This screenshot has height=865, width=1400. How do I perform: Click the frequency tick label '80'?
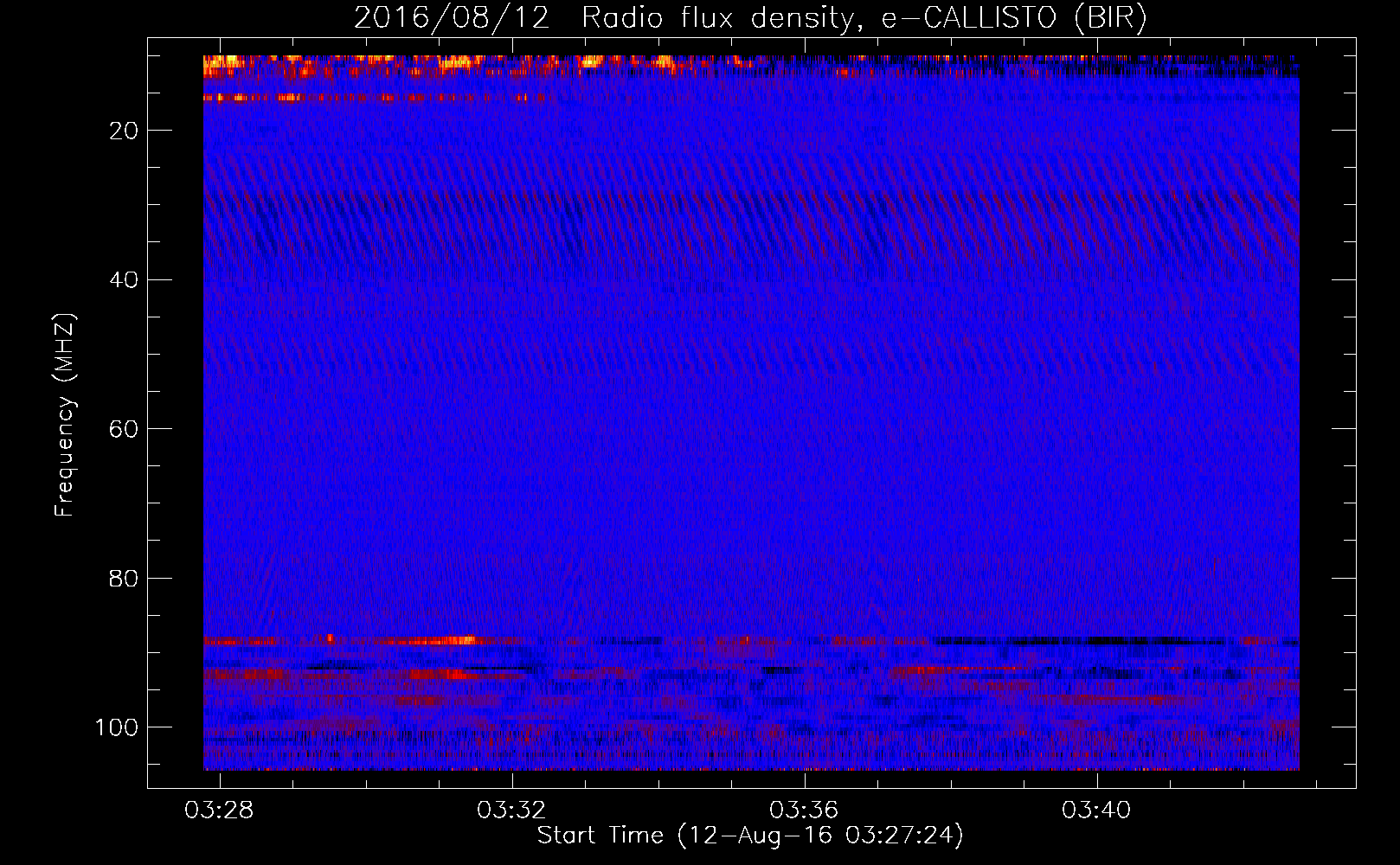[125, 579]
